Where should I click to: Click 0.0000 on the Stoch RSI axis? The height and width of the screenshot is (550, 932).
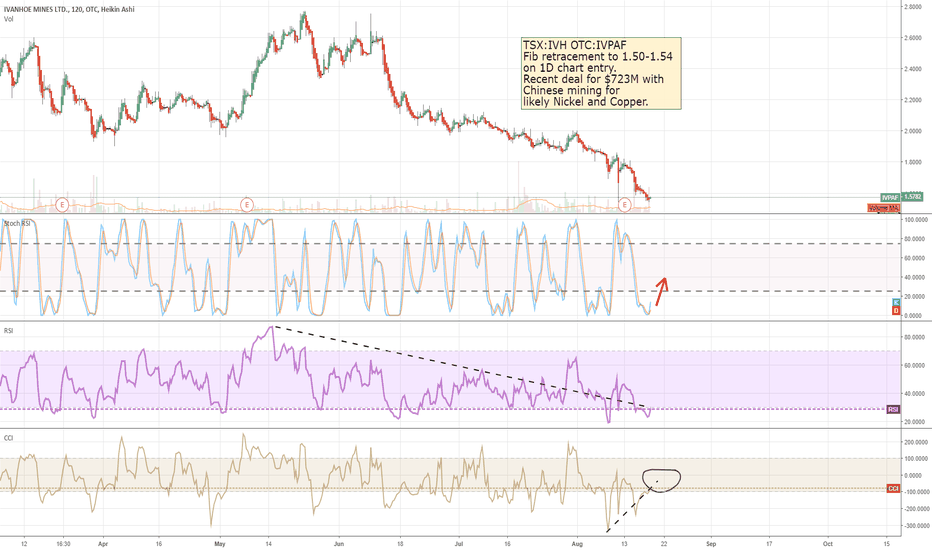[x=915, y=316]
